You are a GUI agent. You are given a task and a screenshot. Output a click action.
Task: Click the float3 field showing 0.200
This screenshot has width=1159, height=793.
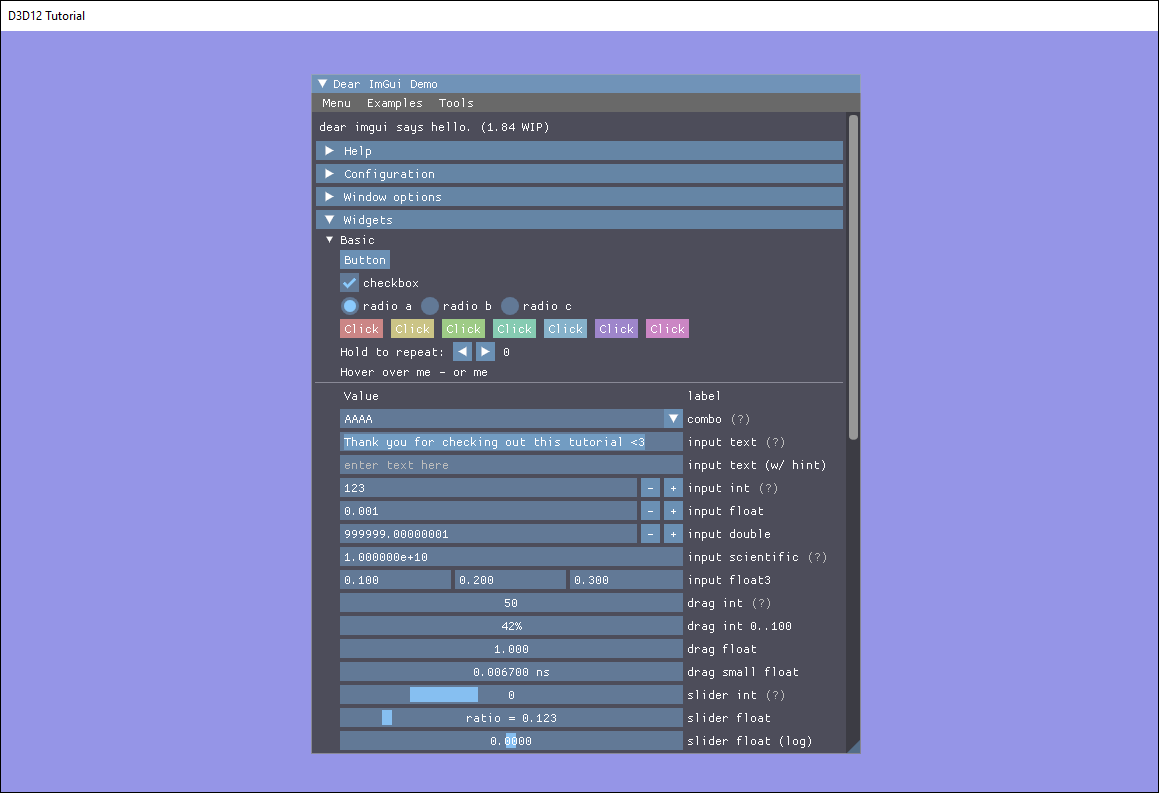511,580
